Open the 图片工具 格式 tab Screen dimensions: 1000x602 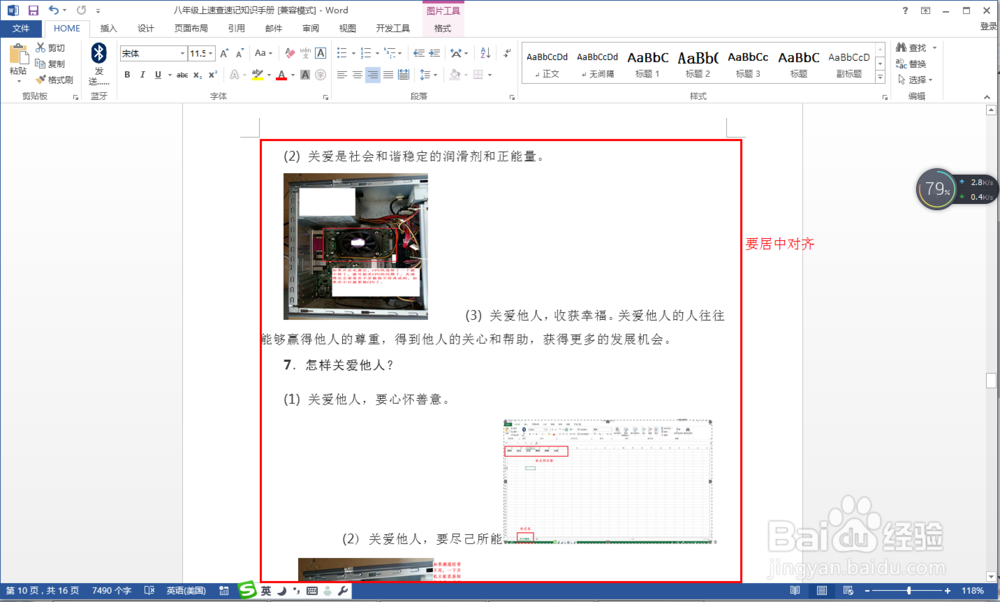[x=442, y=28]
